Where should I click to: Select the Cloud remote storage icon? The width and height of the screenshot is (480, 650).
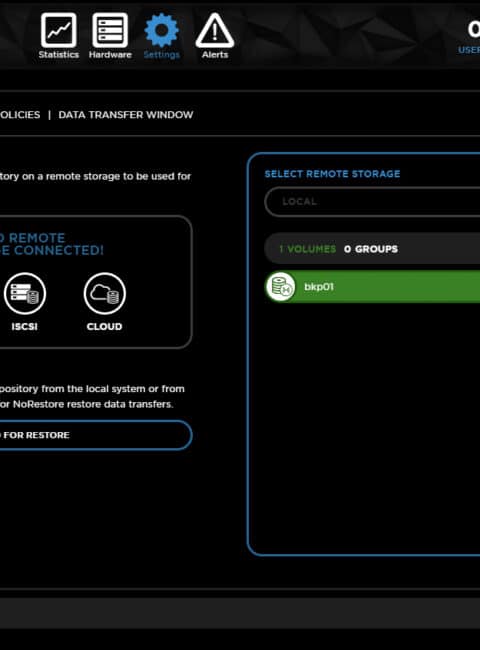click(104, 293)
